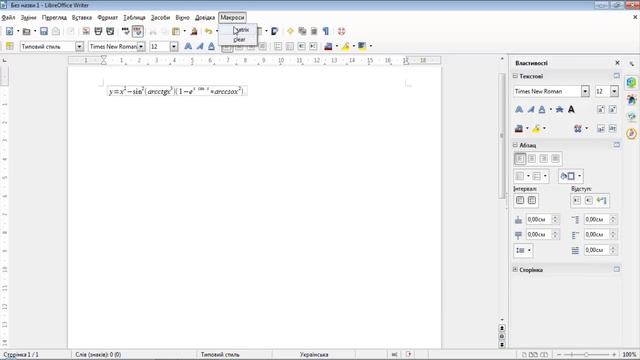Open sidebar font name dropdown

[x=585, y=91]
